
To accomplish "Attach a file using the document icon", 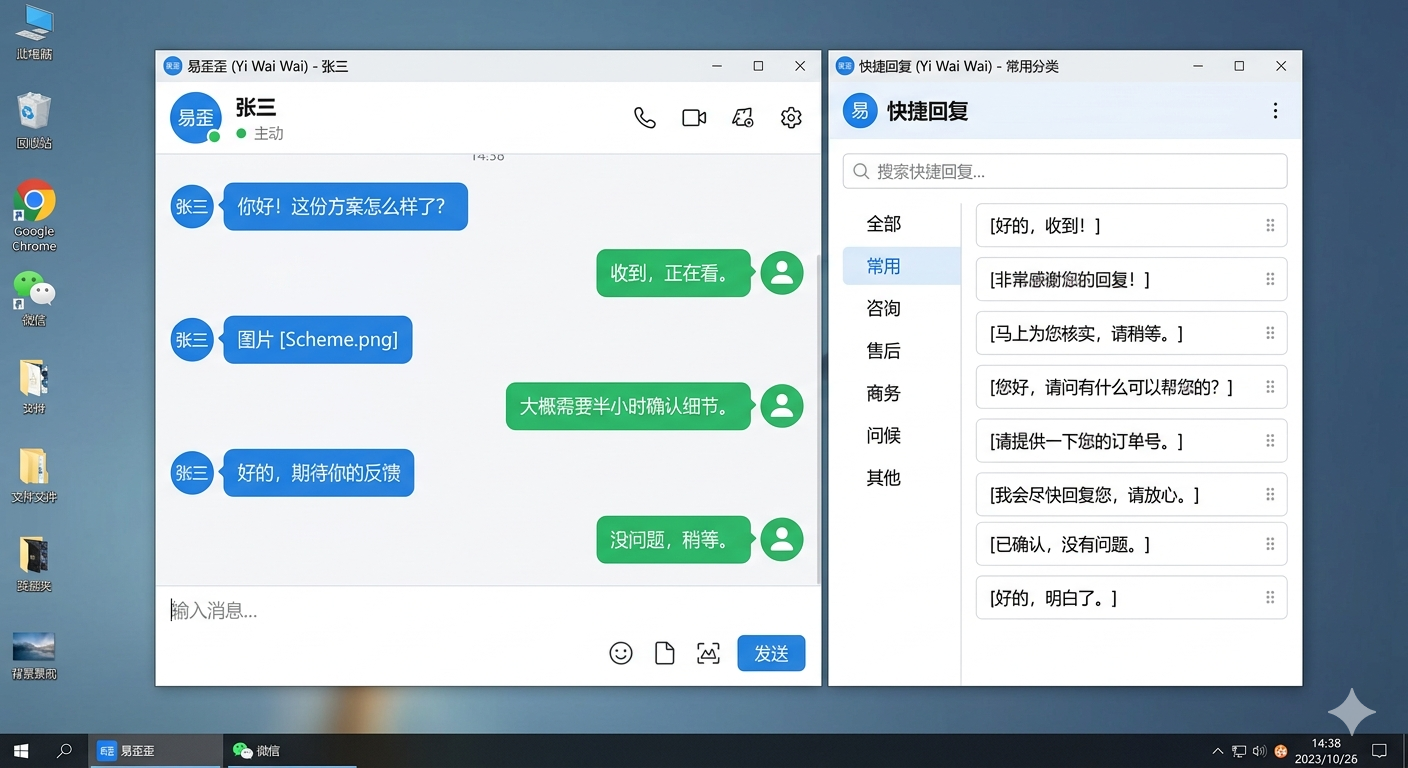I will [x=665, y=653].
